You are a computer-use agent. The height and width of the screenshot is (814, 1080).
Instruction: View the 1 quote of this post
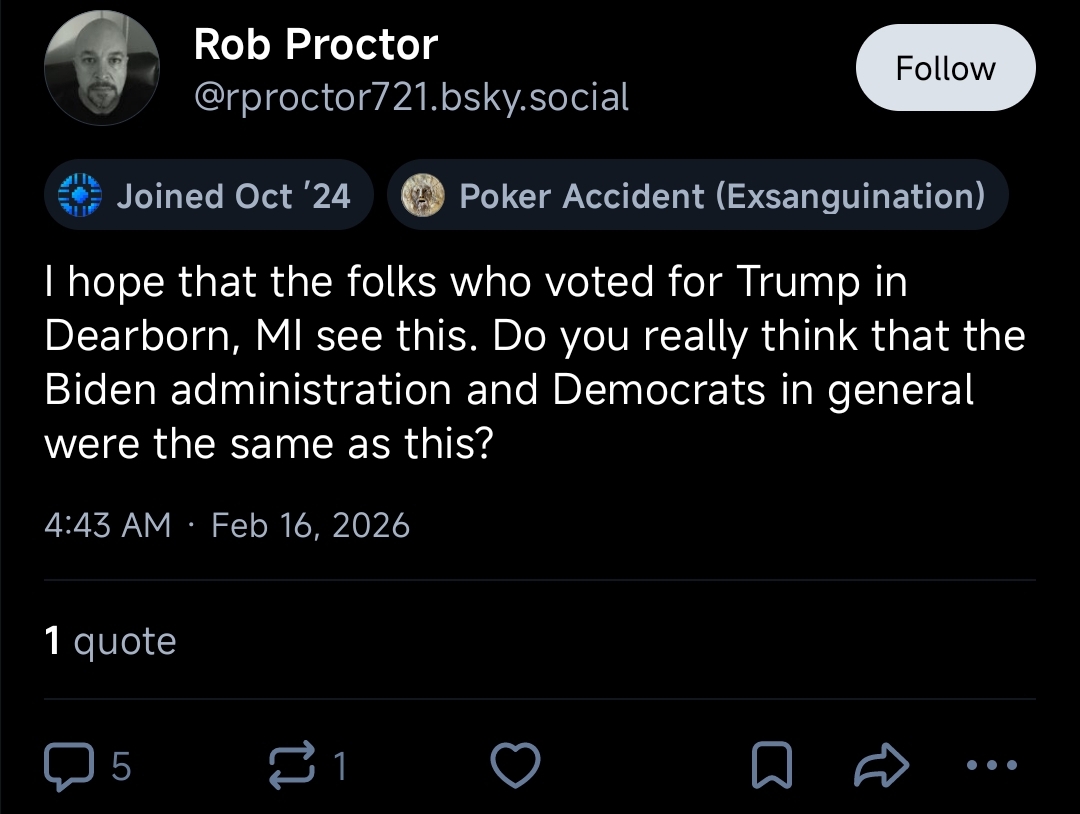(x=110, y=641)
